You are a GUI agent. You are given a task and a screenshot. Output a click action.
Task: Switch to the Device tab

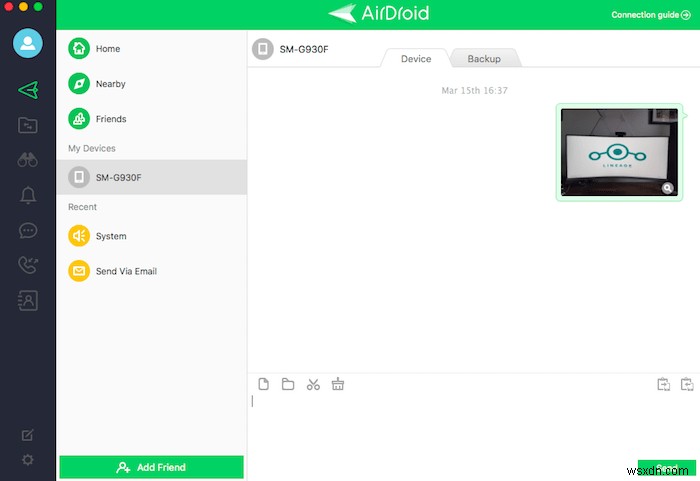click(x=416, y=59)
